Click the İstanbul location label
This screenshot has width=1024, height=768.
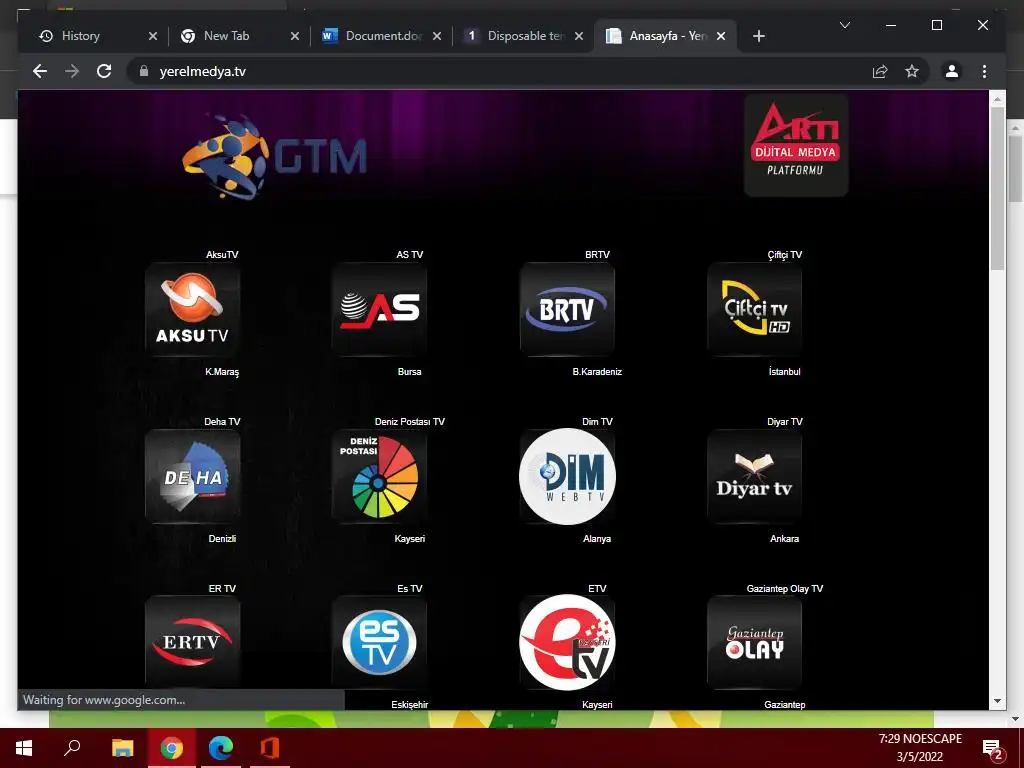[784, 372]
